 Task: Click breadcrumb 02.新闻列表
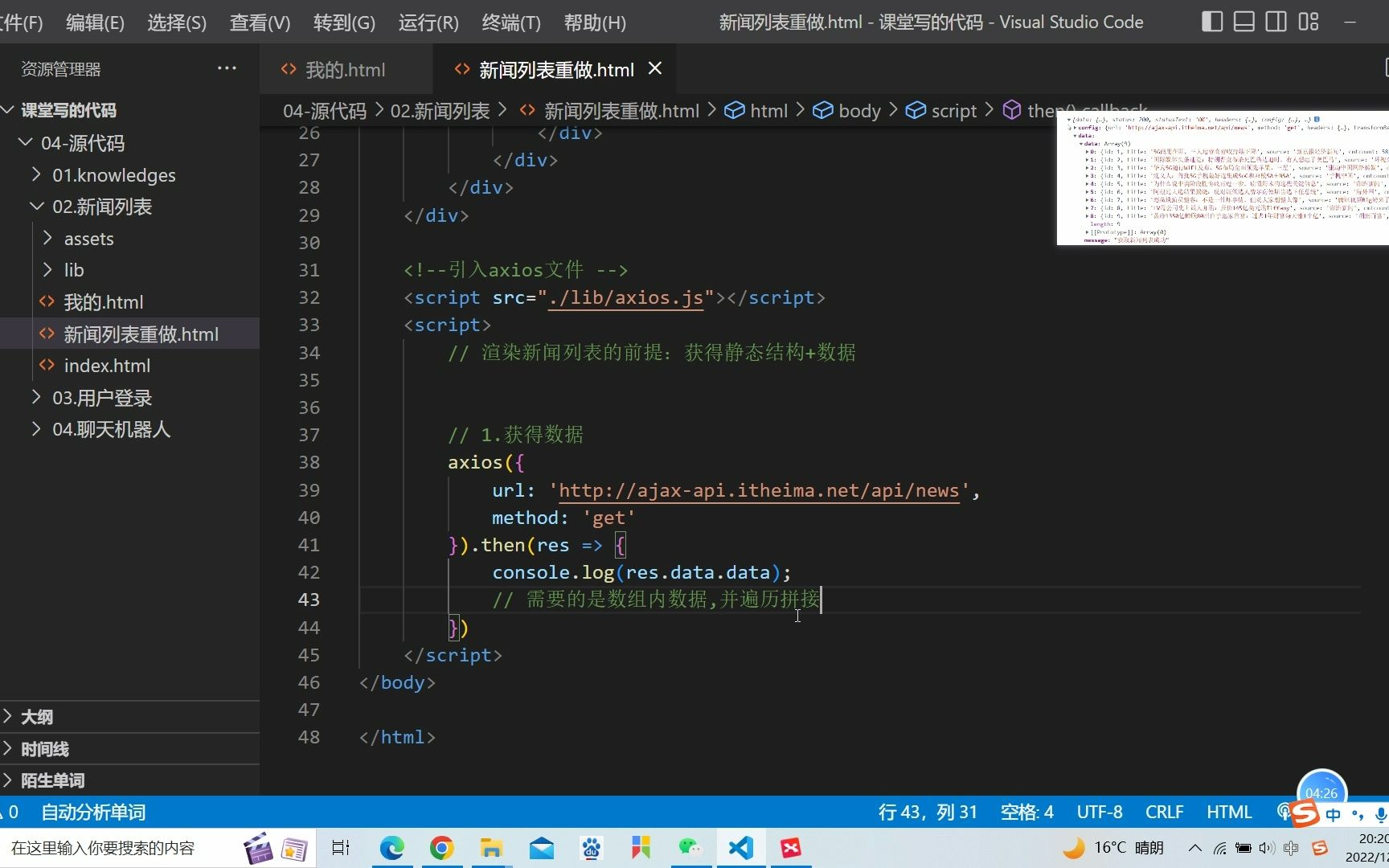tap(440, 111)
